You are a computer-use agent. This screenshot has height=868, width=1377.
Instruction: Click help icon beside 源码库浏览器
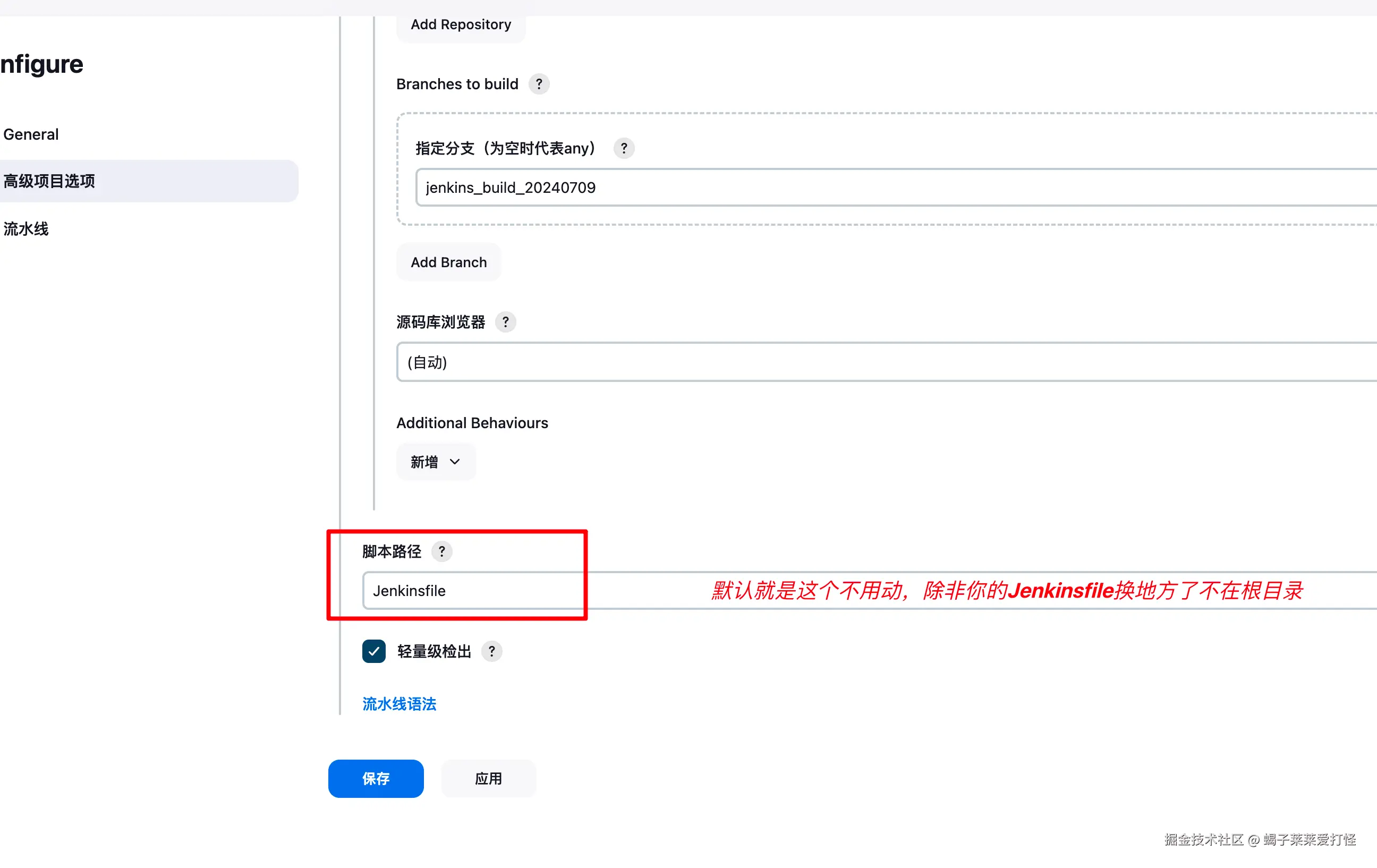coord(506,322)
